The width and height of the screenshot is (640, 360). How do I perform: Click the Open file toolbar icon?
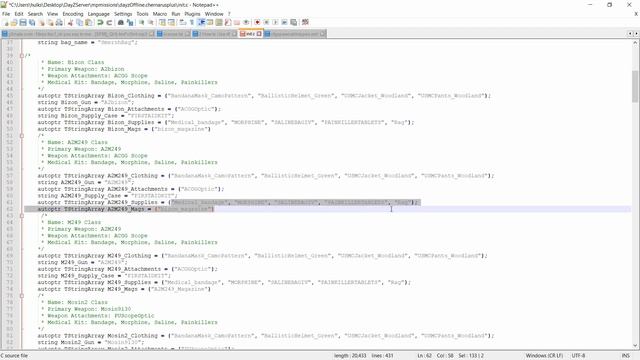click(x=14, y=22)
